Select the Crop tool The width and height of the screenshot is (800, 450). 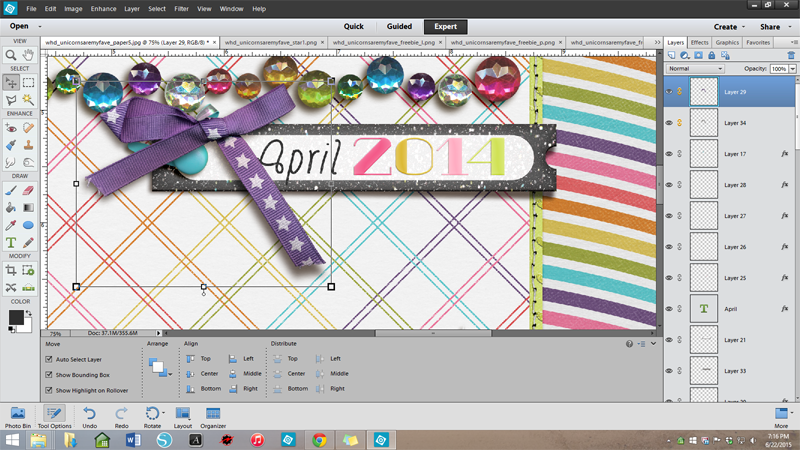click(x=11, y=270)
